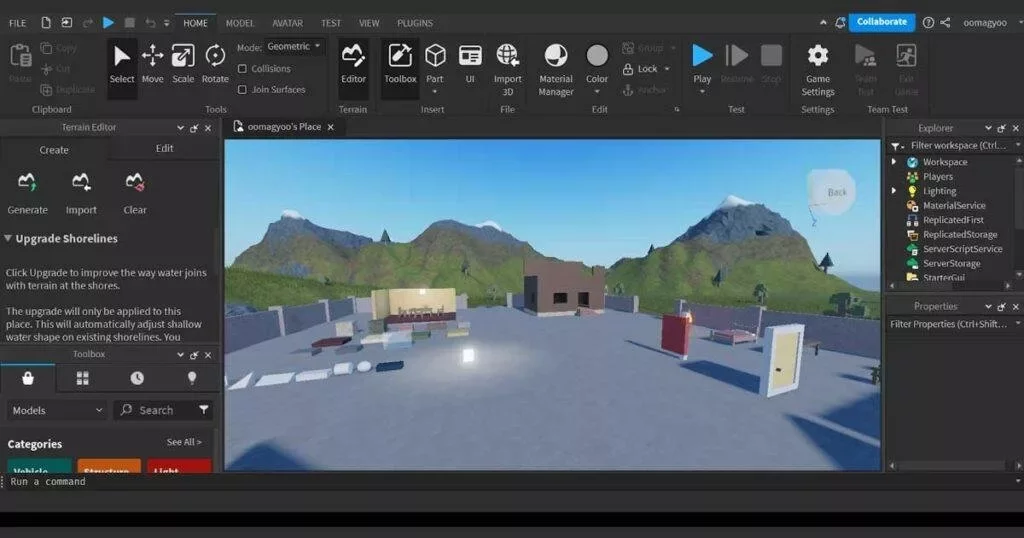1024x538 pixels.
Task: Generate terrain in Terrain Editor
Action: point(27,193)
